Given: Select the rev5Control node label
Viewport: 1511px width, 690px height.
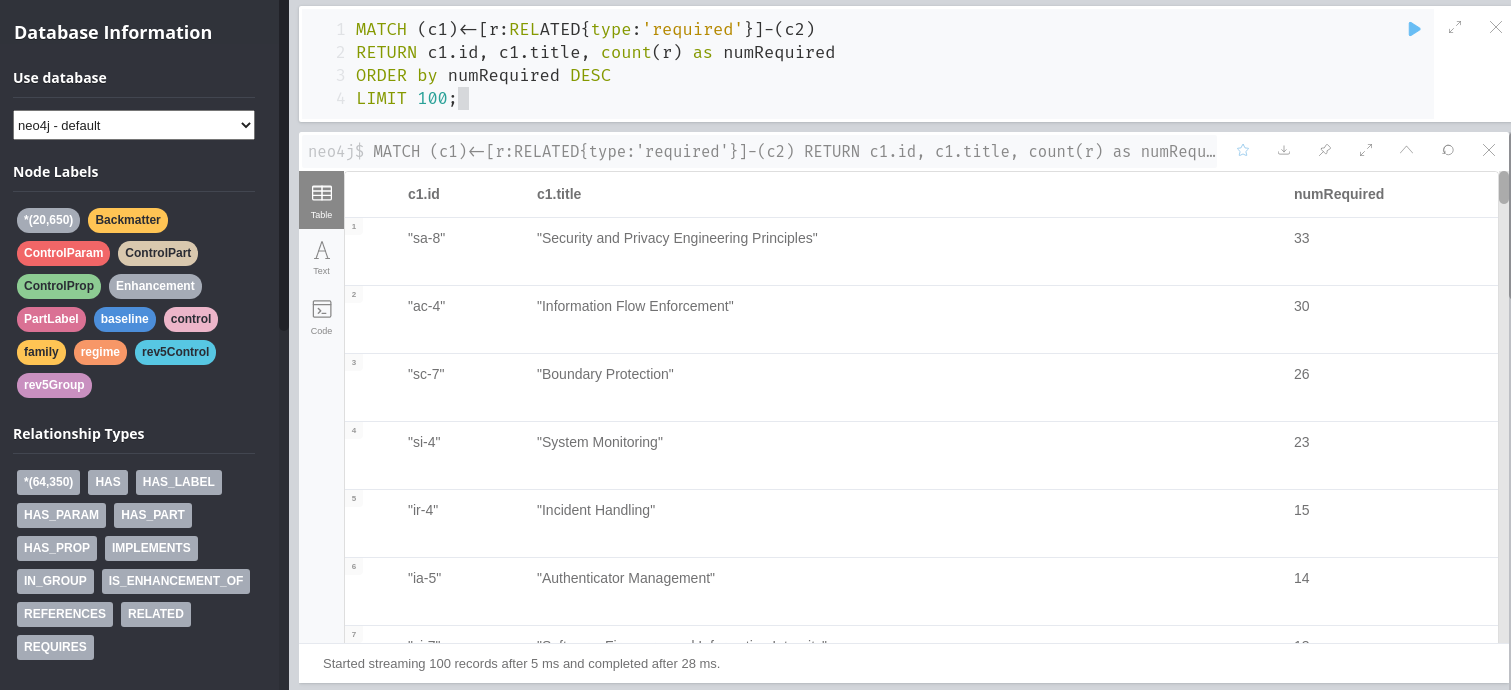Looking at the screenshot, I should [x=175, y=352].
